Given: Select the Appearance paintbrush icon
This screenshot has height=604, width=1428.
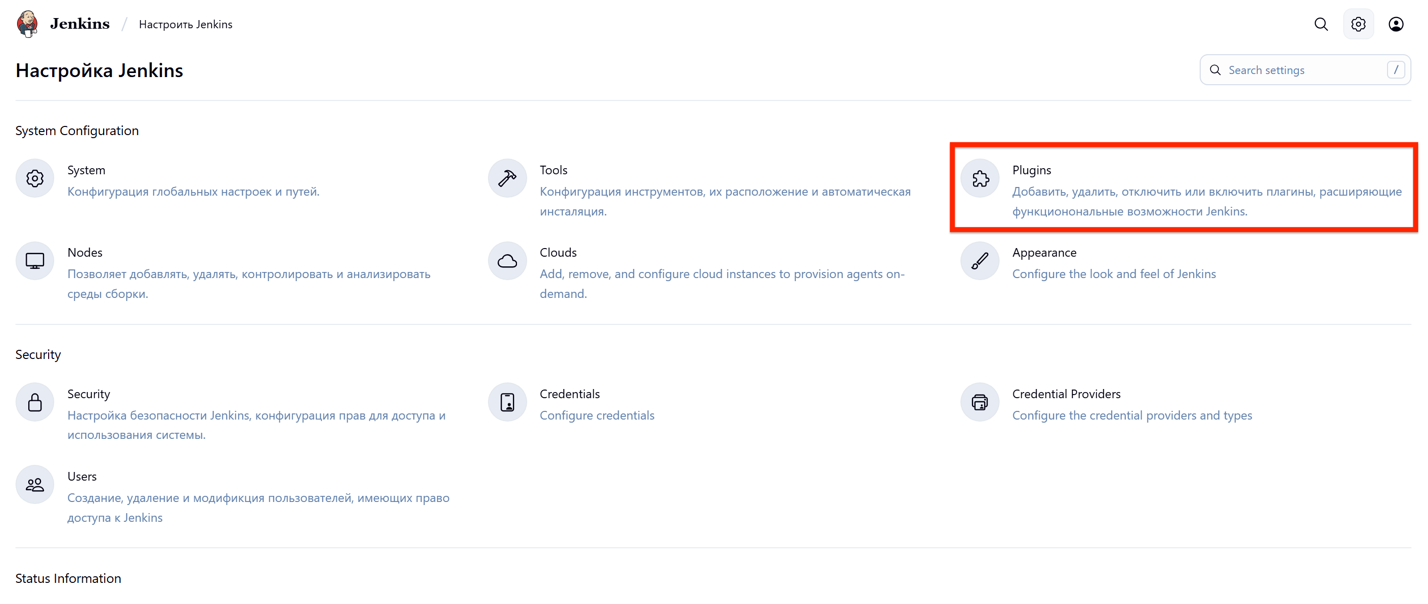Looking at the screenshot, I should [x=980, y=261].
